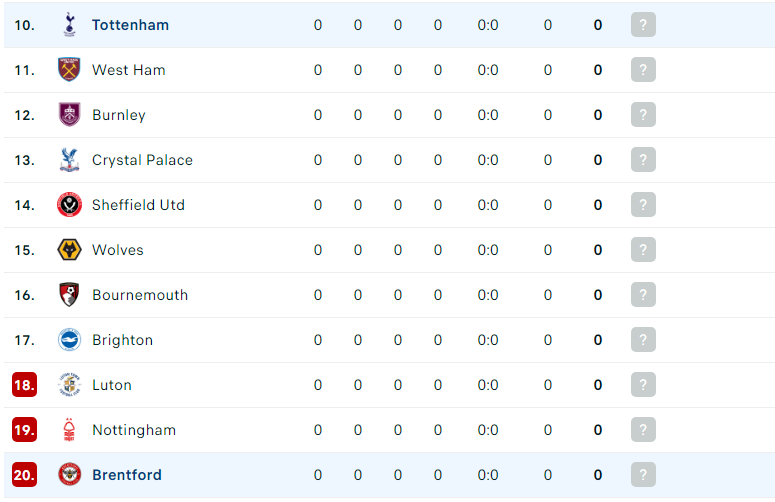The width and height of the screenshot is (775, 502).
Task: Click the Brentford bee badge
Action: click(x=69, y=474)
